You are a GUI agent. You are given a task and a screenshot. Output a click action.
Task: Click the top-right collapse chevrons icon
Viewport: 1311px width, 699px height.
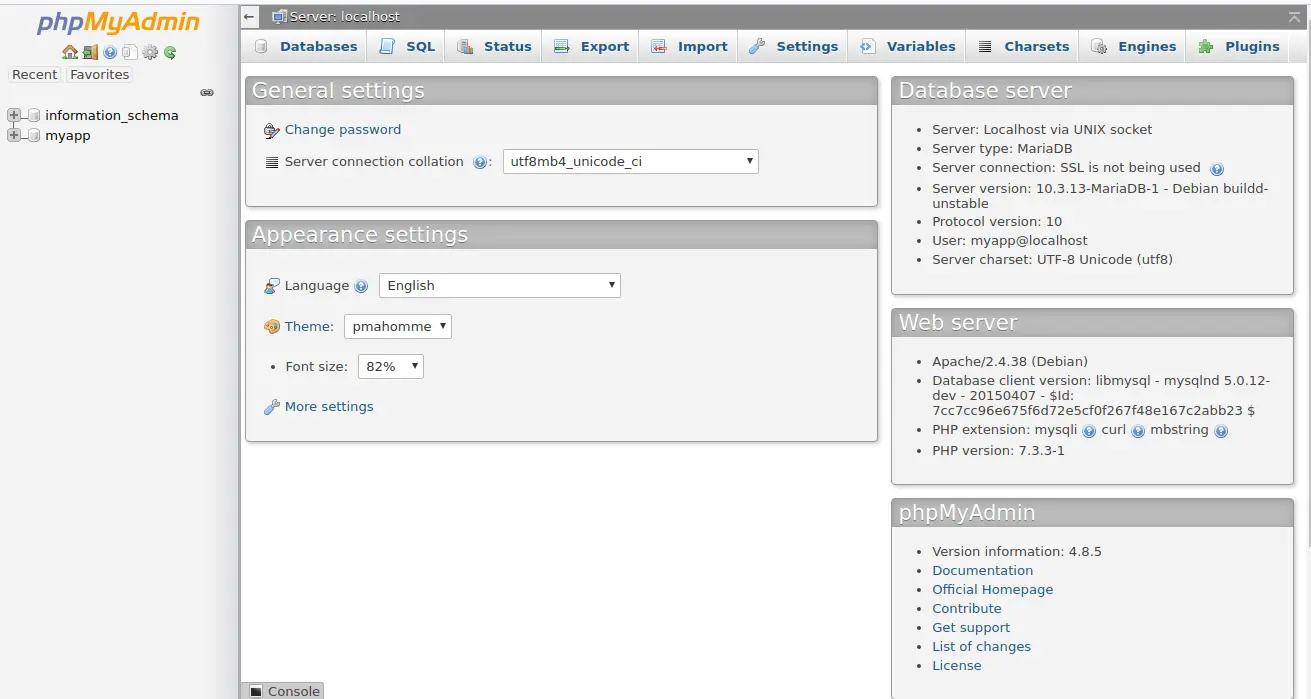coord(1295,17)
